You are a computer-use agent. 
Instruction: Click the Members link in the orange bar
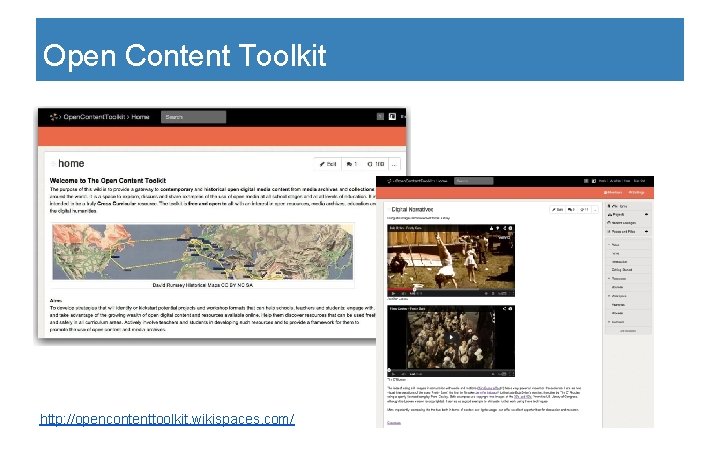[x=613, y=192]
